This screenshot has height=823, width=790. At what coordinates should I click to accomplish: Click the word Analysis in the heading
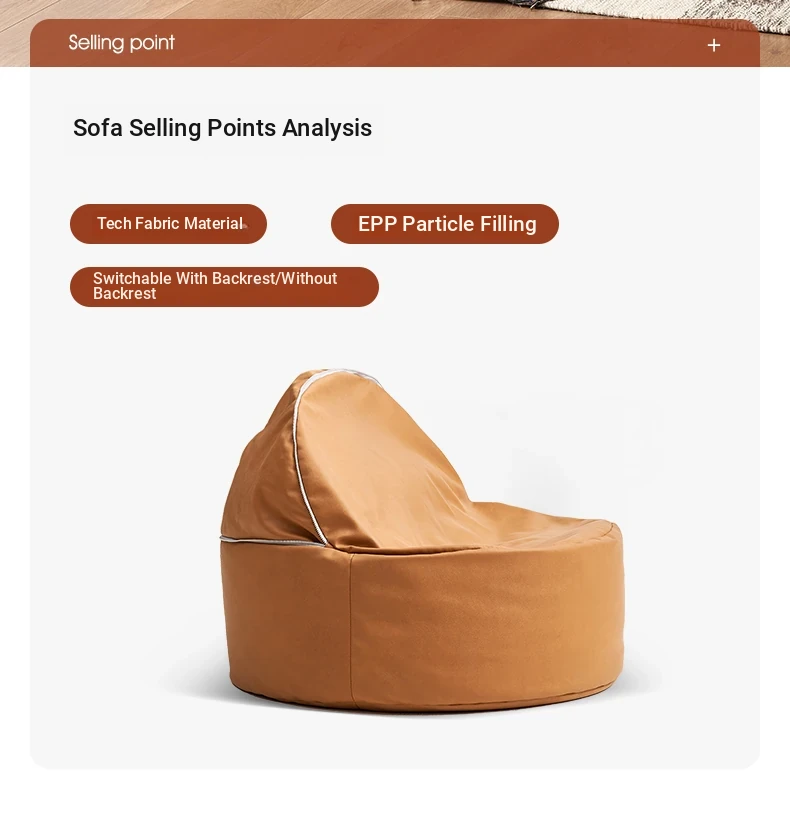[327, 129]
